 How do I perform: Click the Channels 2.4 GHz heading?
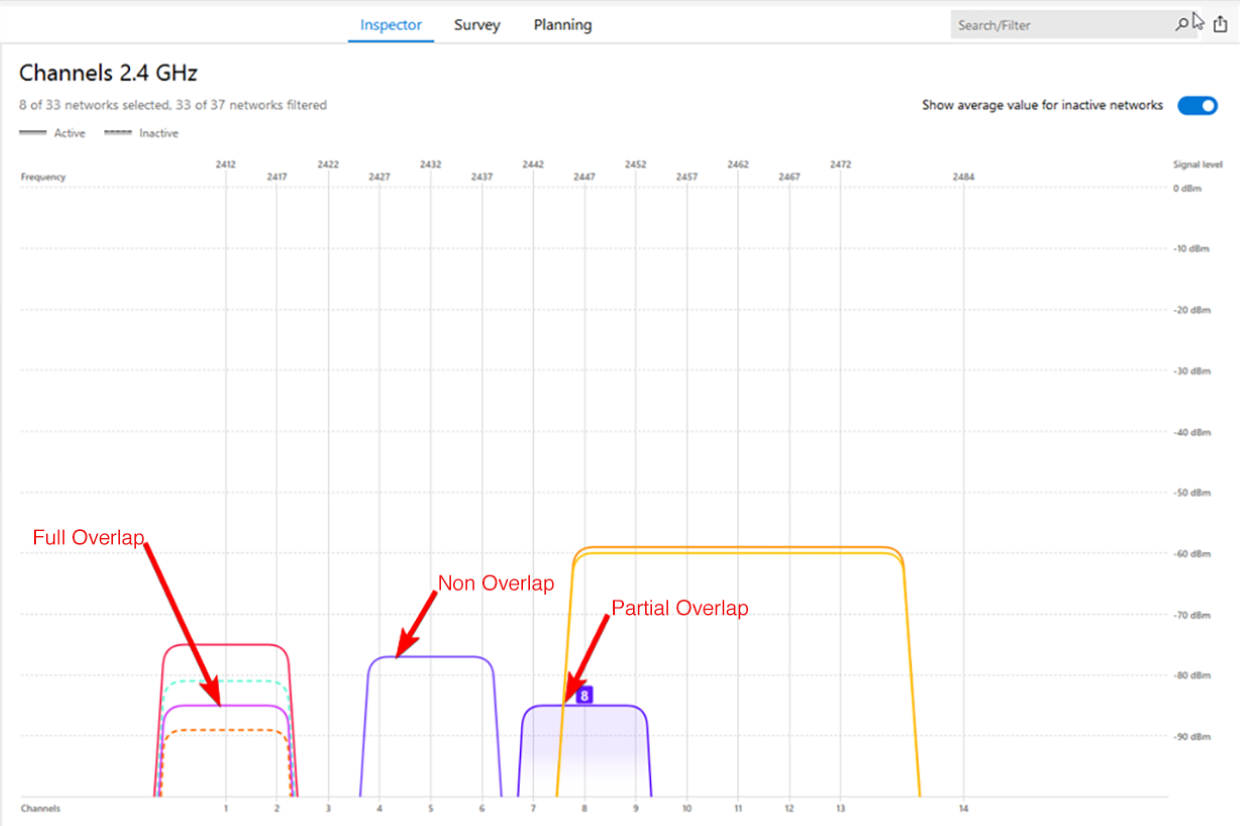(x=108, y=73)
